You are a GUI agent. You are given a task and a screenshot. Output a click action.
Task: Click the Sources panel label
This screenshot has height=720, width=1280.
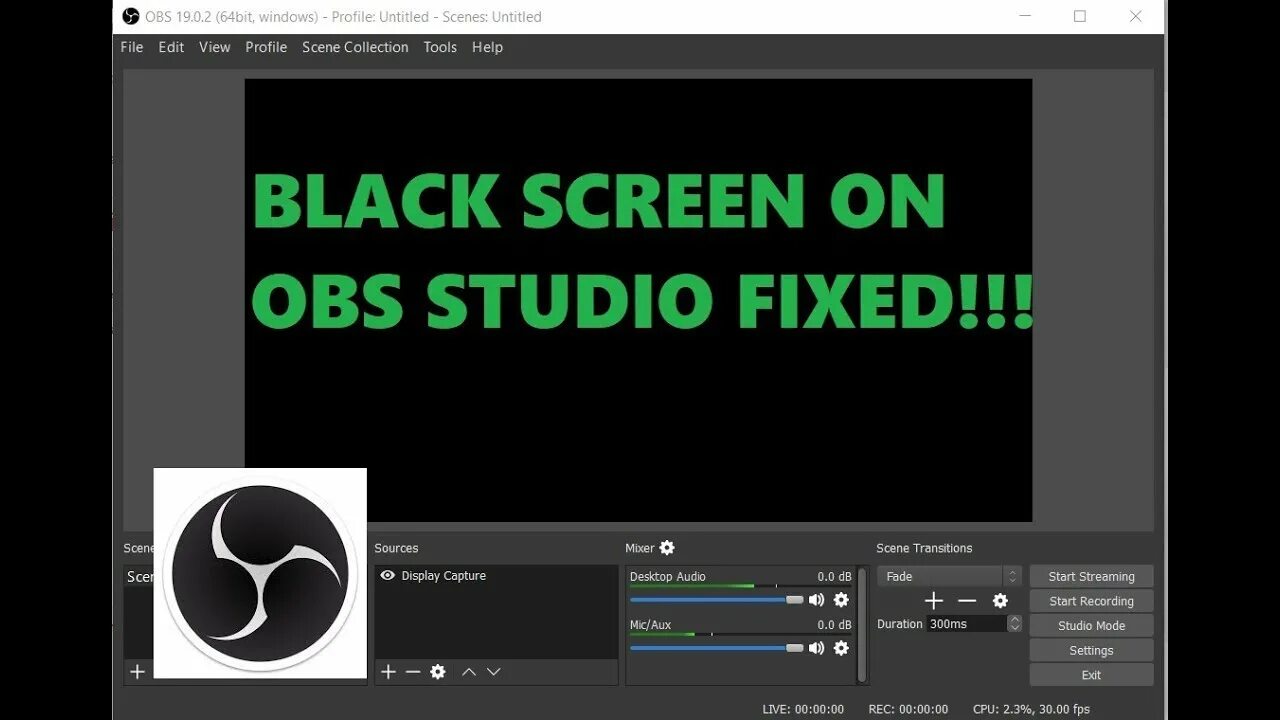tap(396, 548)
